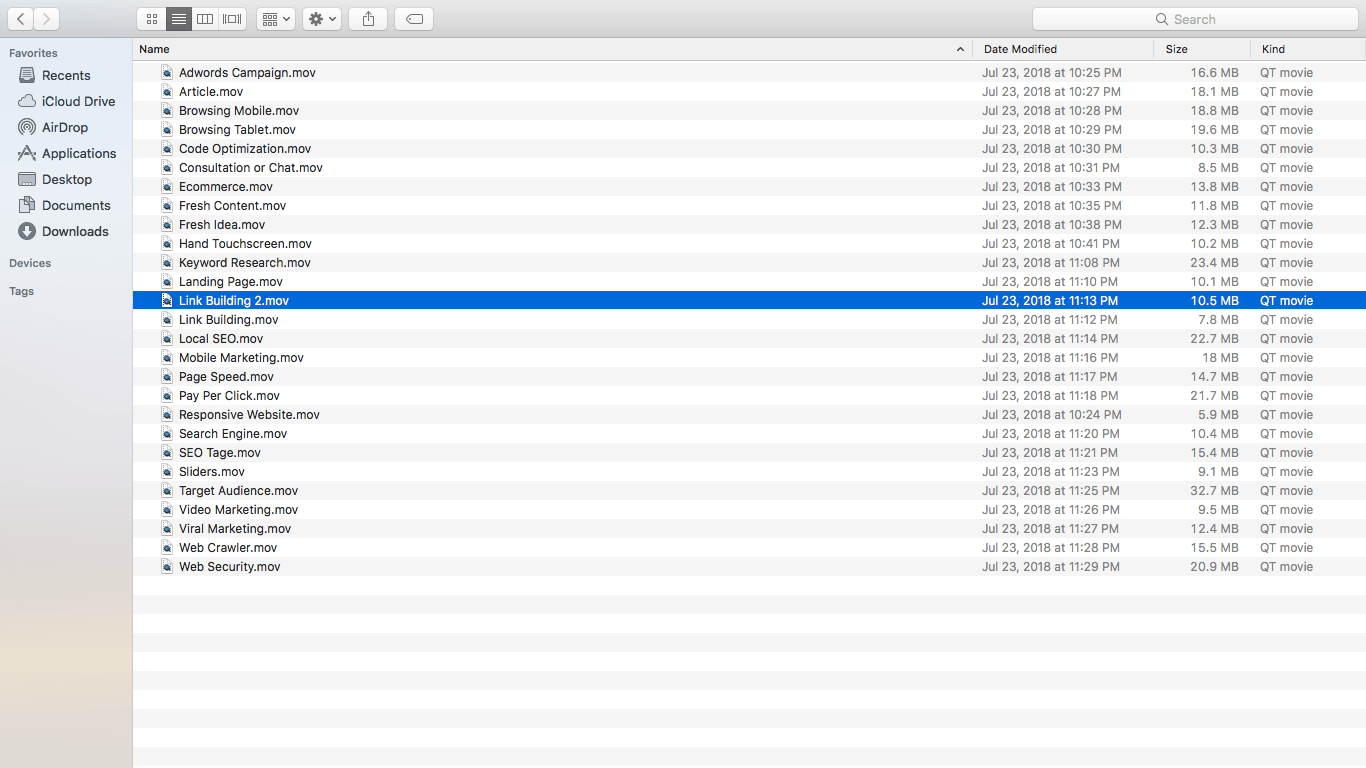The image size is (1366, 768).
Task: Go back with the left arrow button
Action: (20, 19)
